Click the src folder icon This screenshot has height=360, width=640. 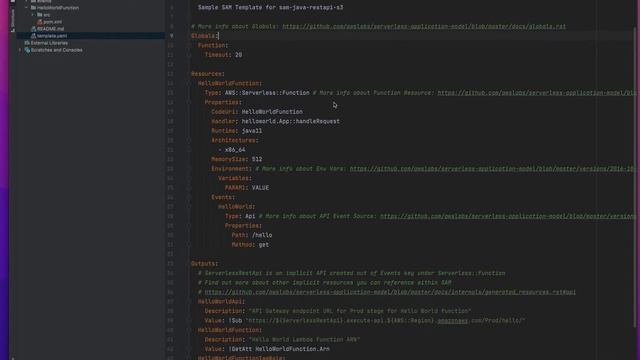pos(40,15)
